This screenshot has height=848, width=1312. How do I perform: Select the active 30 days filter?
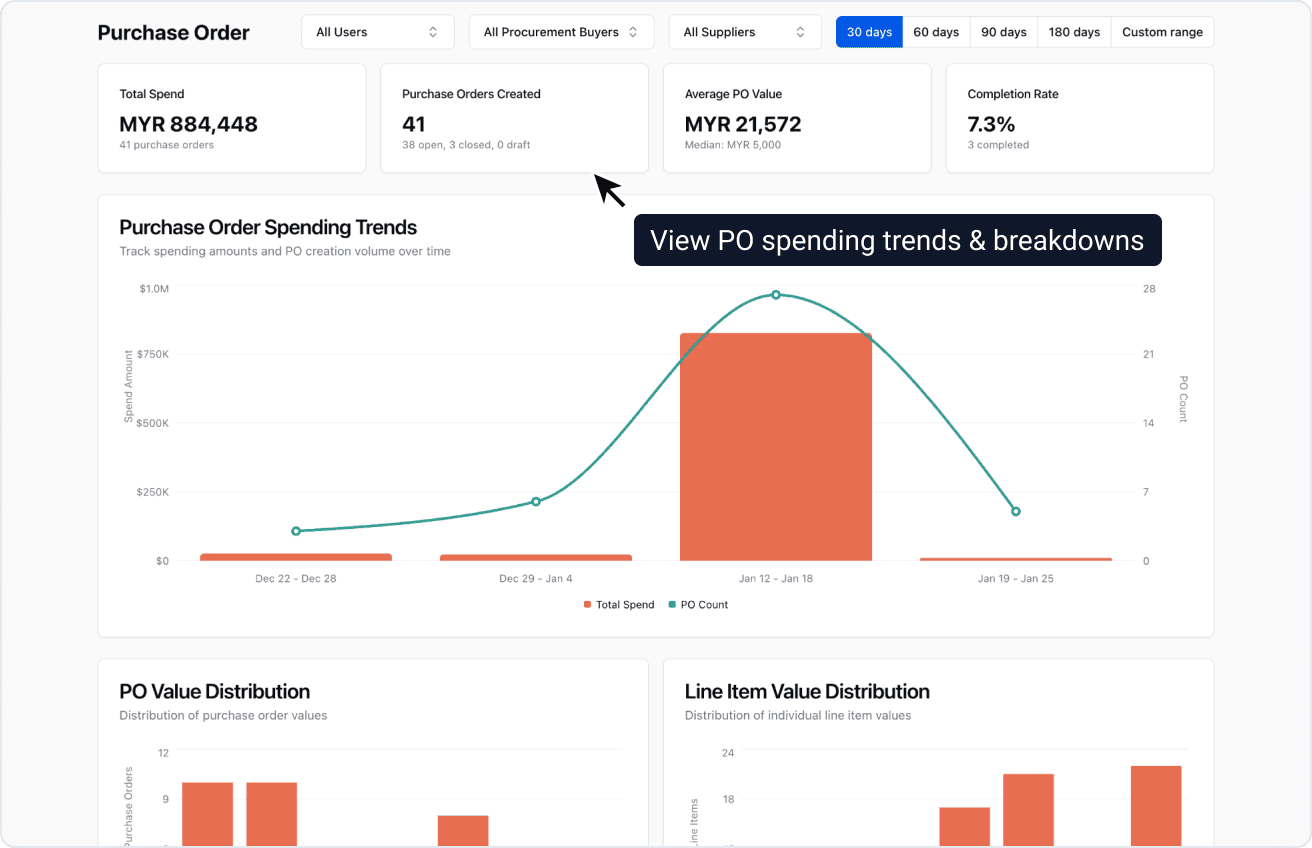pos(868,31)
